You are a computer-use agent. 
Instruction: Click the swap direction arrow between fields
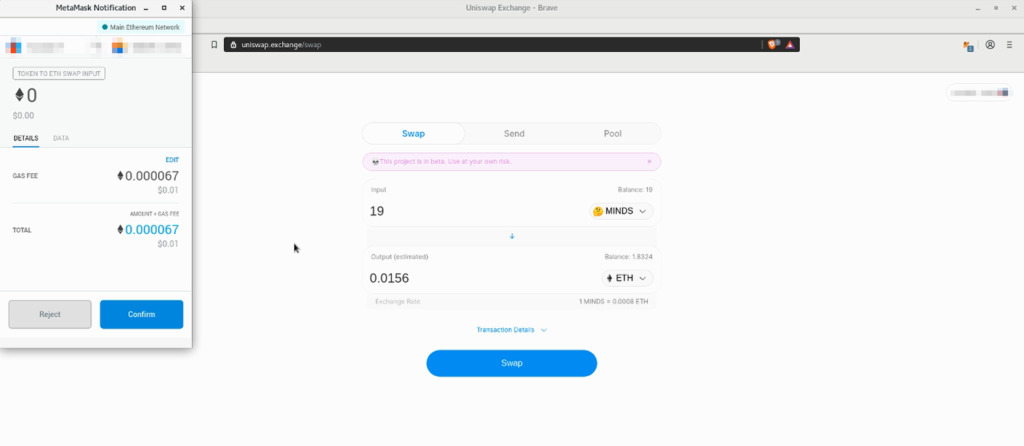click(512, 236)
